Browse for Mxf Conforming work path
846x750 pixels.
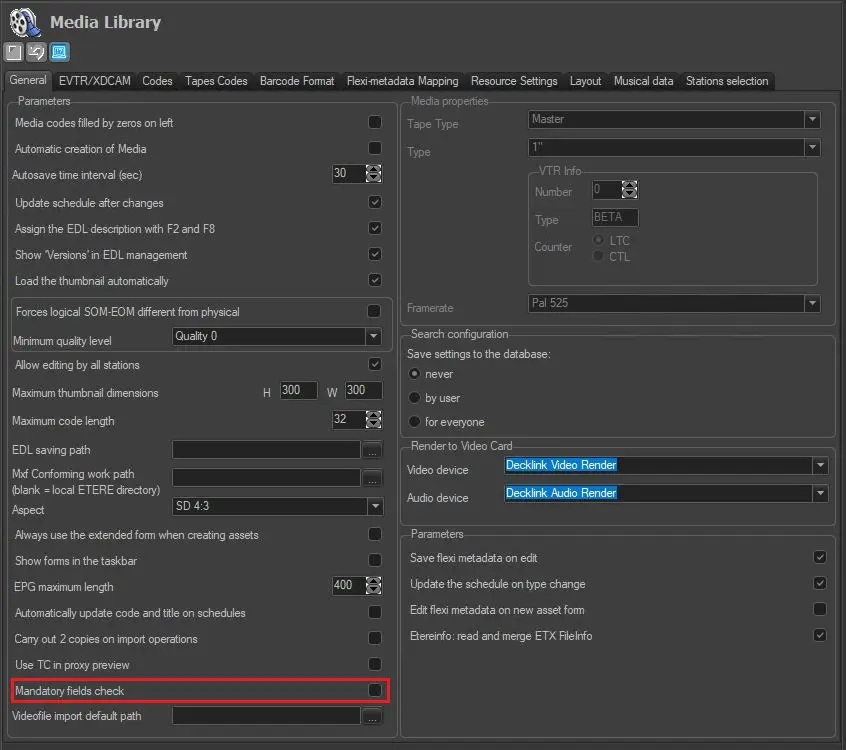[372, 478]
